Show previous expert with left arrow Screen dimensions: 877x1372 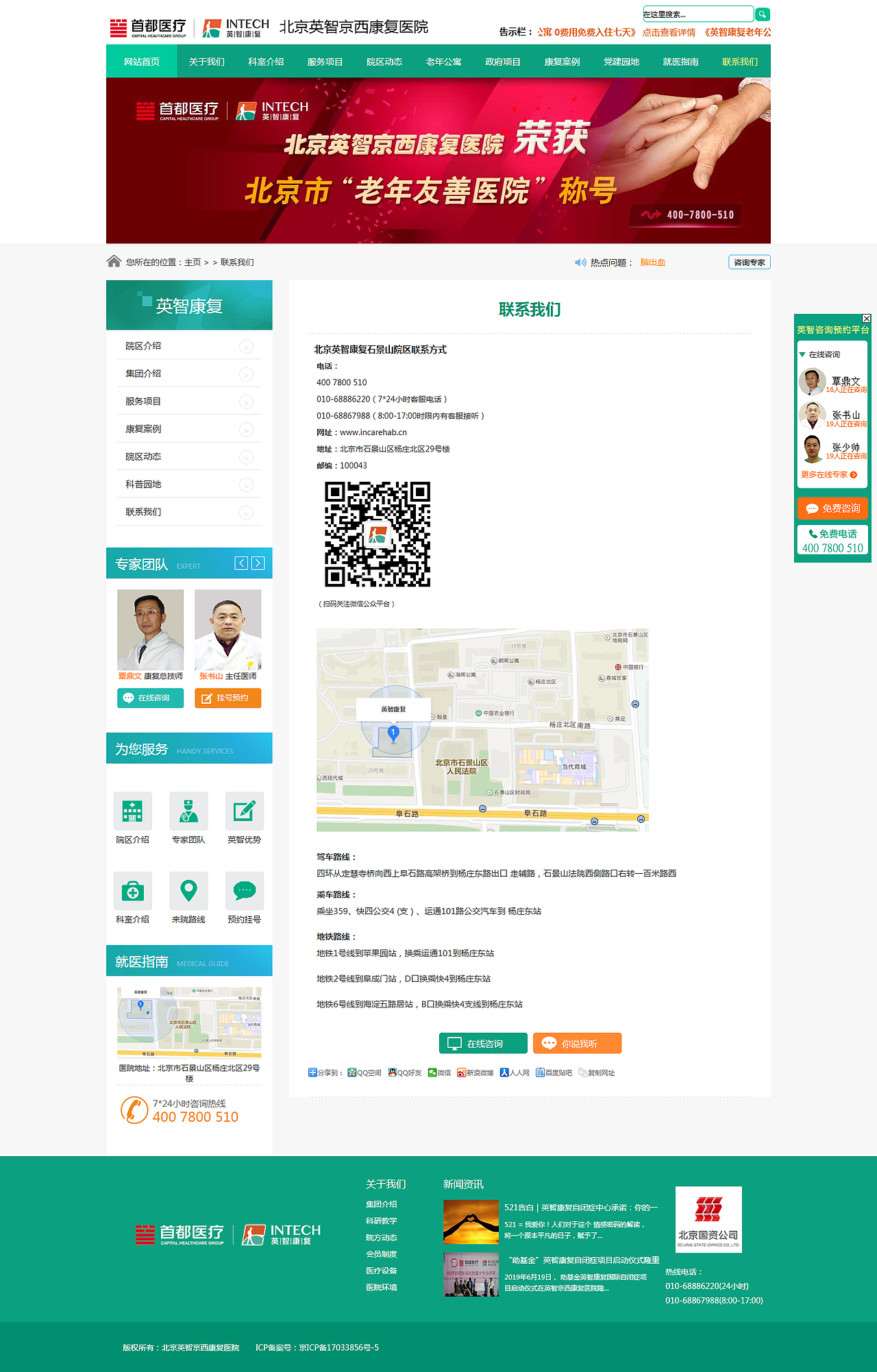click(x=241, y=563)
